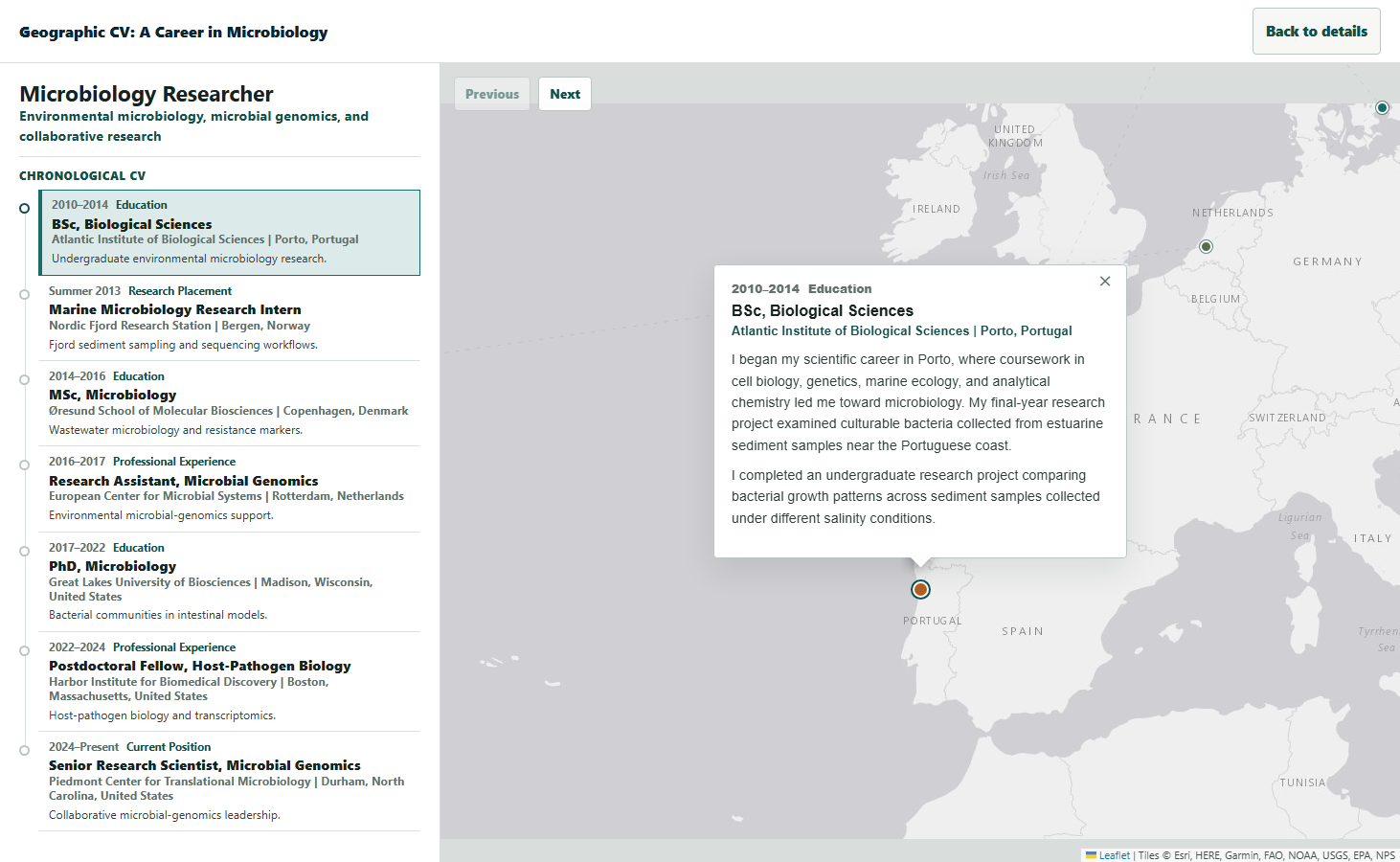The image size is (1400, 862).
Task: Click the timeline dot beside 2016–2017
Action: pyautogui.click(x=24, y=465)
